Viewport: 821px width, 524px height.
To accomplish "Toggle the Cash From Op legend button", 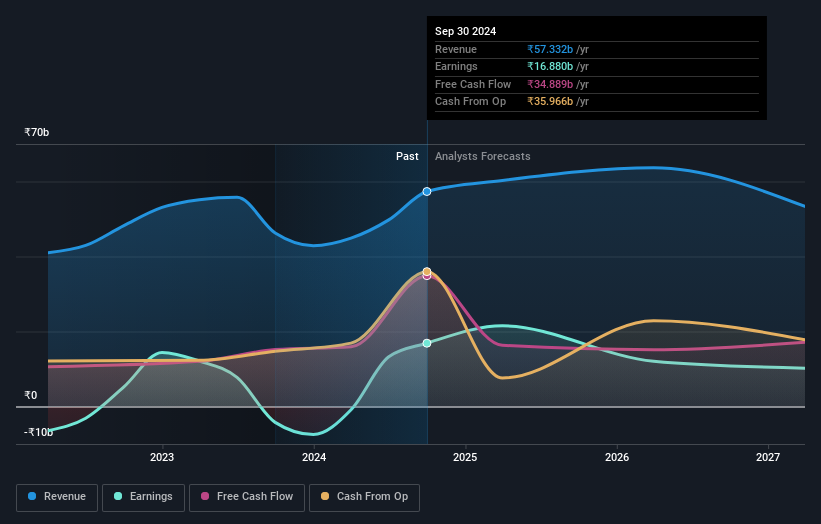I will [x=364, y=497].
